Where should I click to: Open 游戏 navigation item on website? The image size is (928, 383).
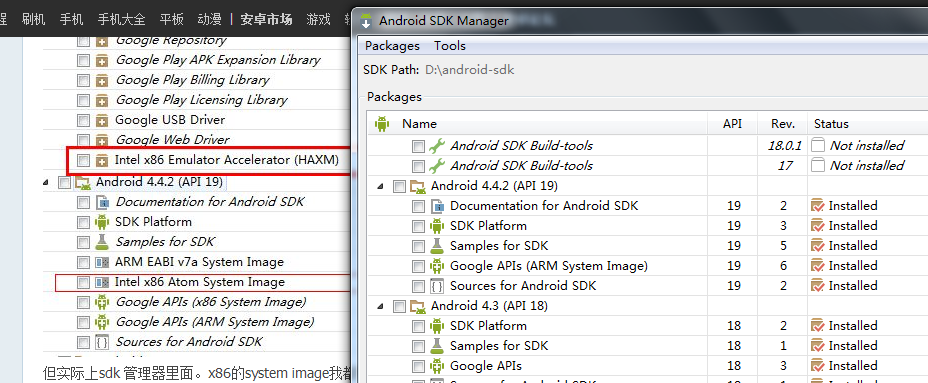318,19
